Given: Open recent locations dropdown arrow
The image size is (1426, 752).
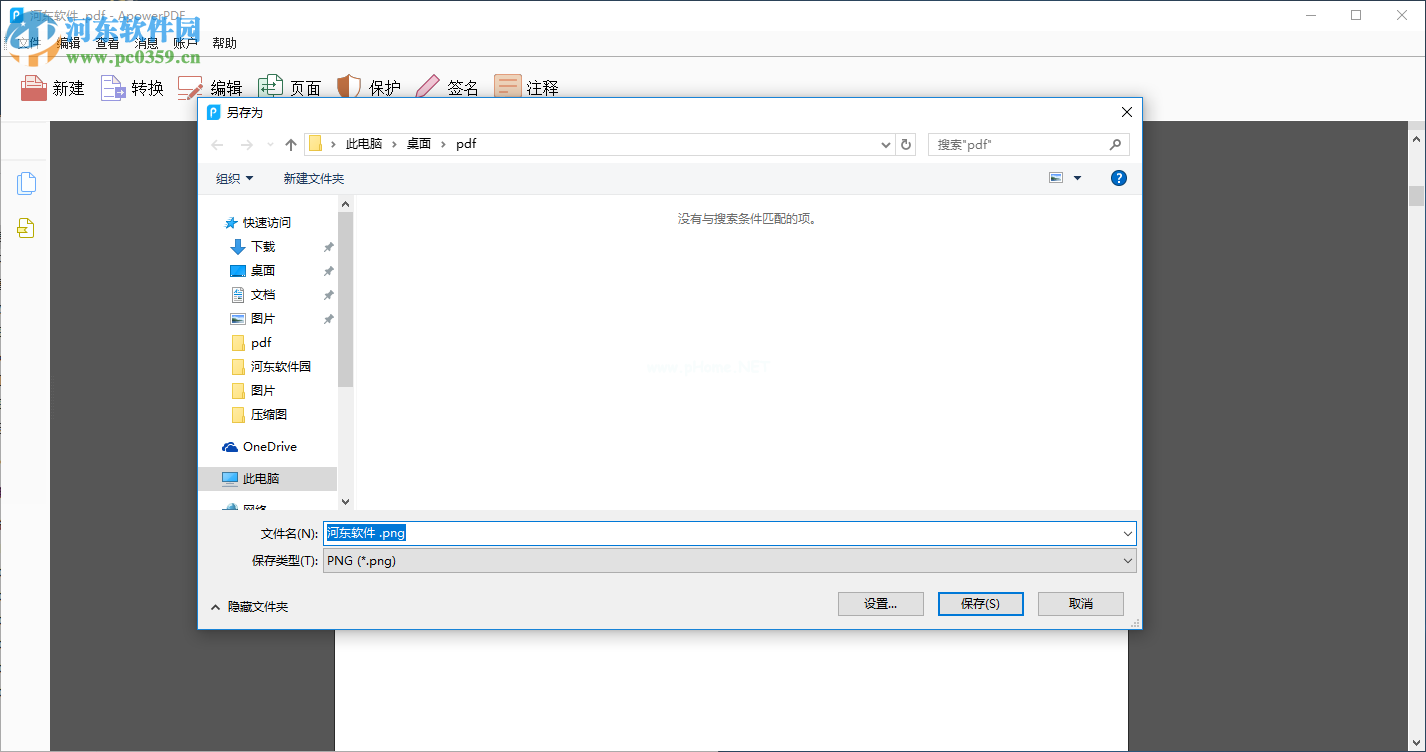Looking at the screenshot, I should click(270, 145).
